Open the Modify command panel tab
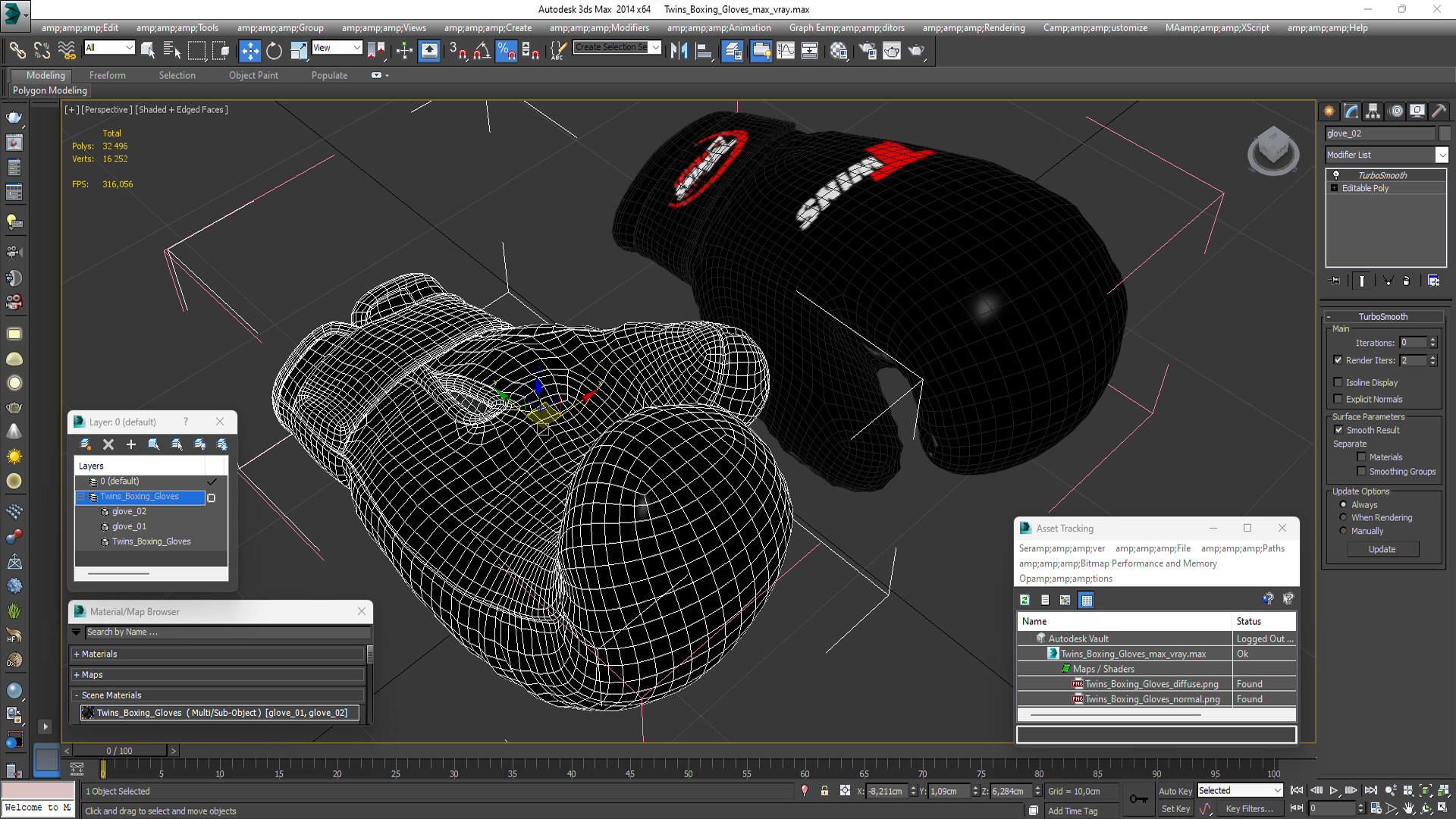 click(1351, 111)
